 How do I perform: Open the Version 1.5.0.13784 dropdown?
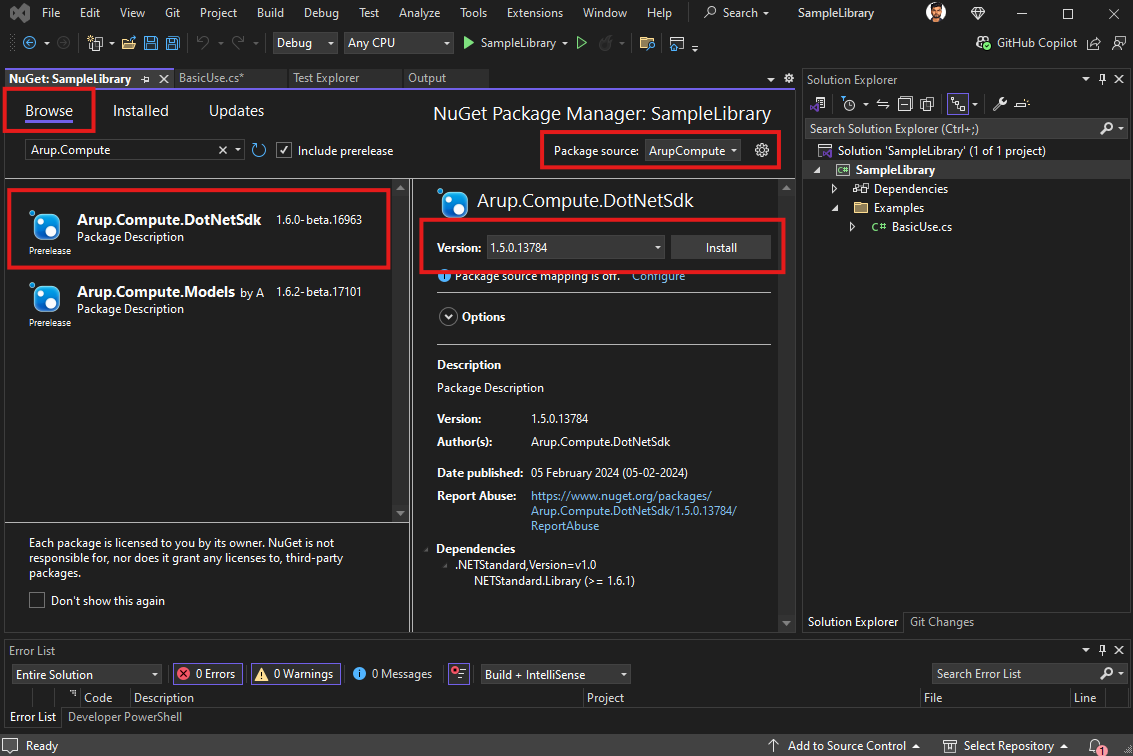point(575,247)
